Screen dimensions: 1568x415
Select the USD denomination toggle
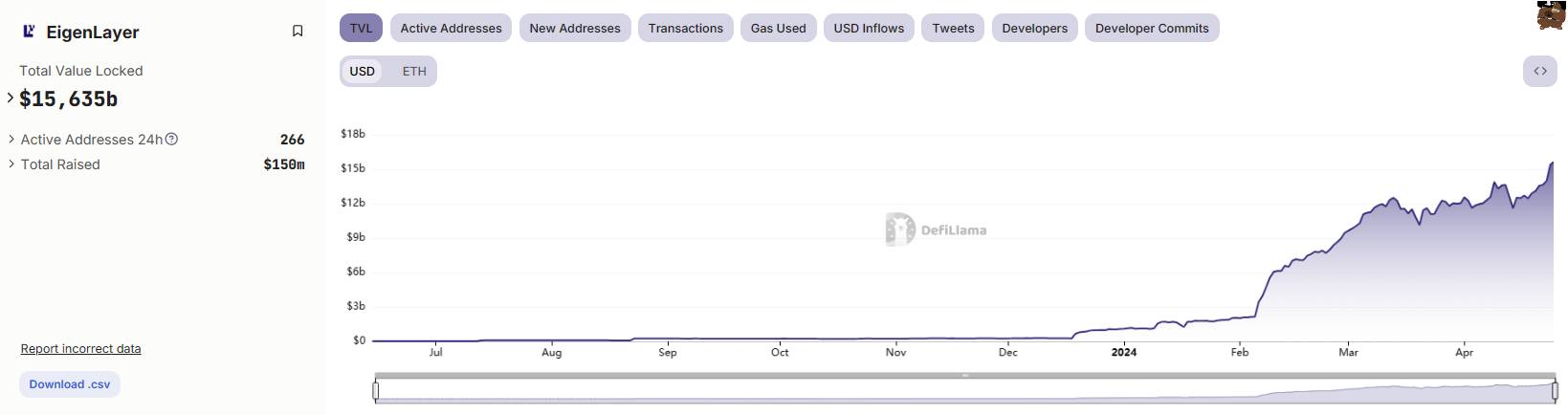pyautogui.click(x=362, y=71)
